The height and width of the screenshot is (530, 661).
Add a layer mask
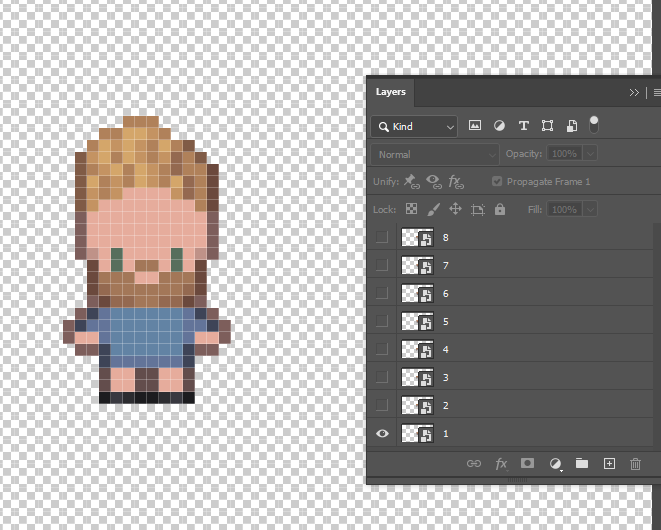click(528, 464)
